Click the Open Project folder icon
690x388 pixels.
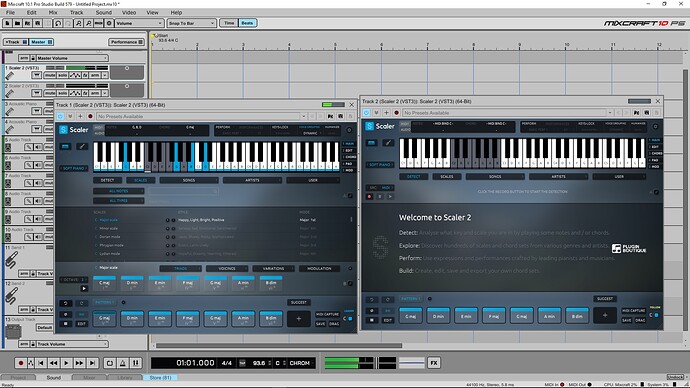[18, 23]
